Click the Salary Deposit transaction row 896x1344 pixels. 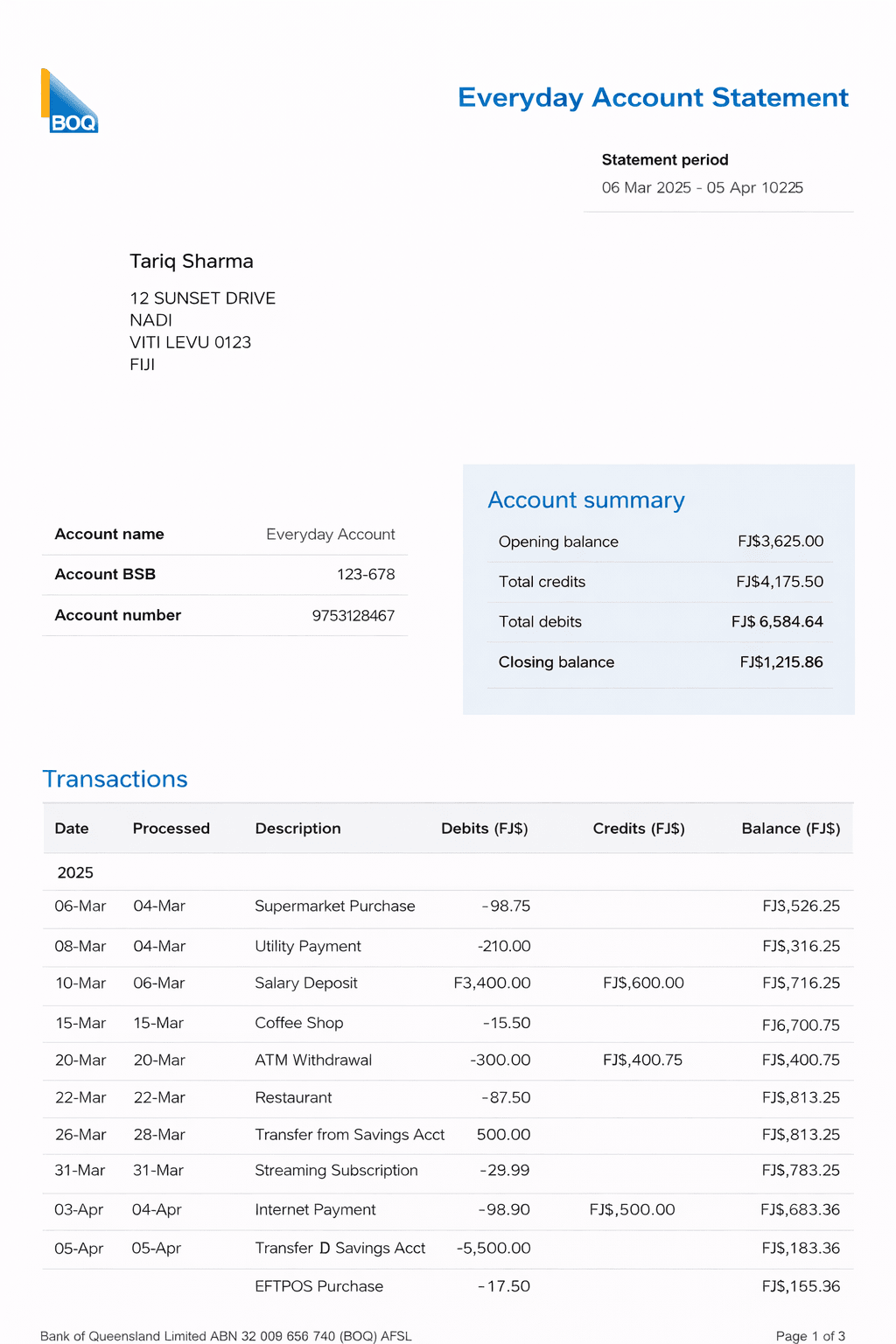[305, 983]
